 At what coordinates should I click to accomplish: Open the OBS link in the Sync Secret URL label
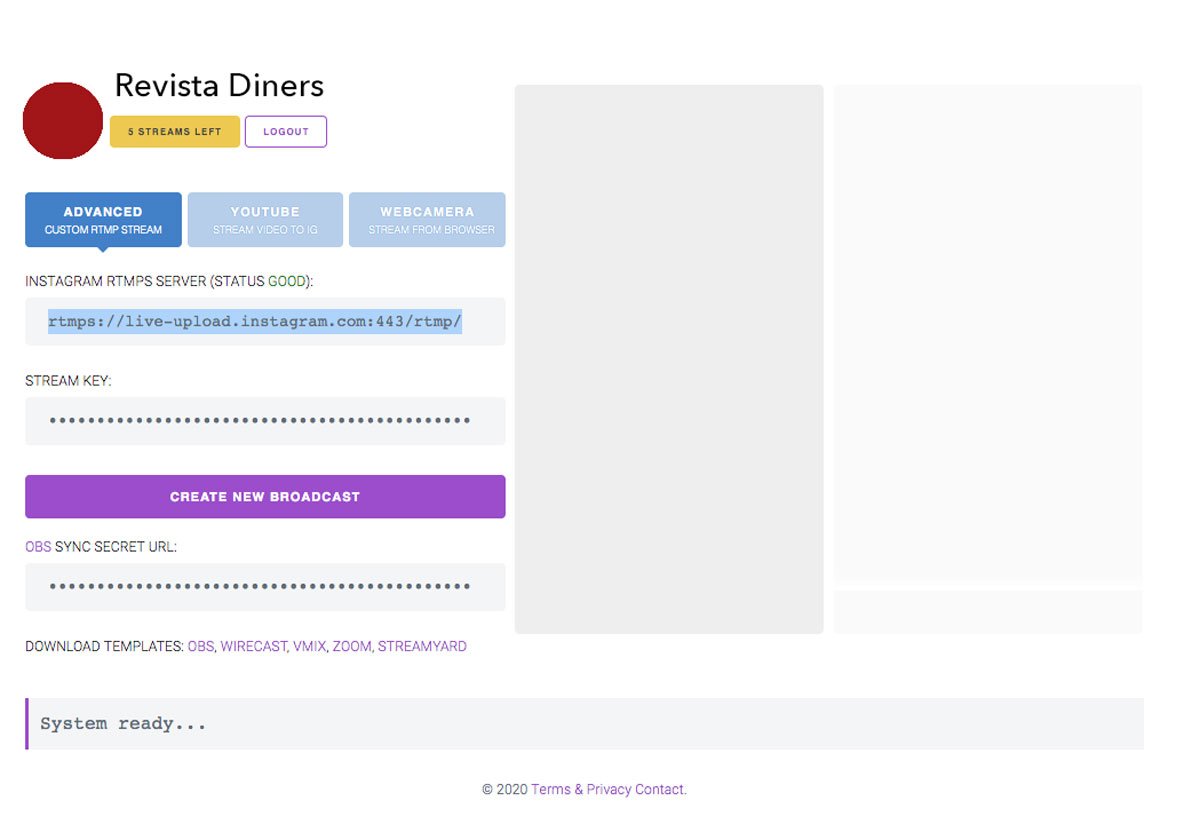38,547
